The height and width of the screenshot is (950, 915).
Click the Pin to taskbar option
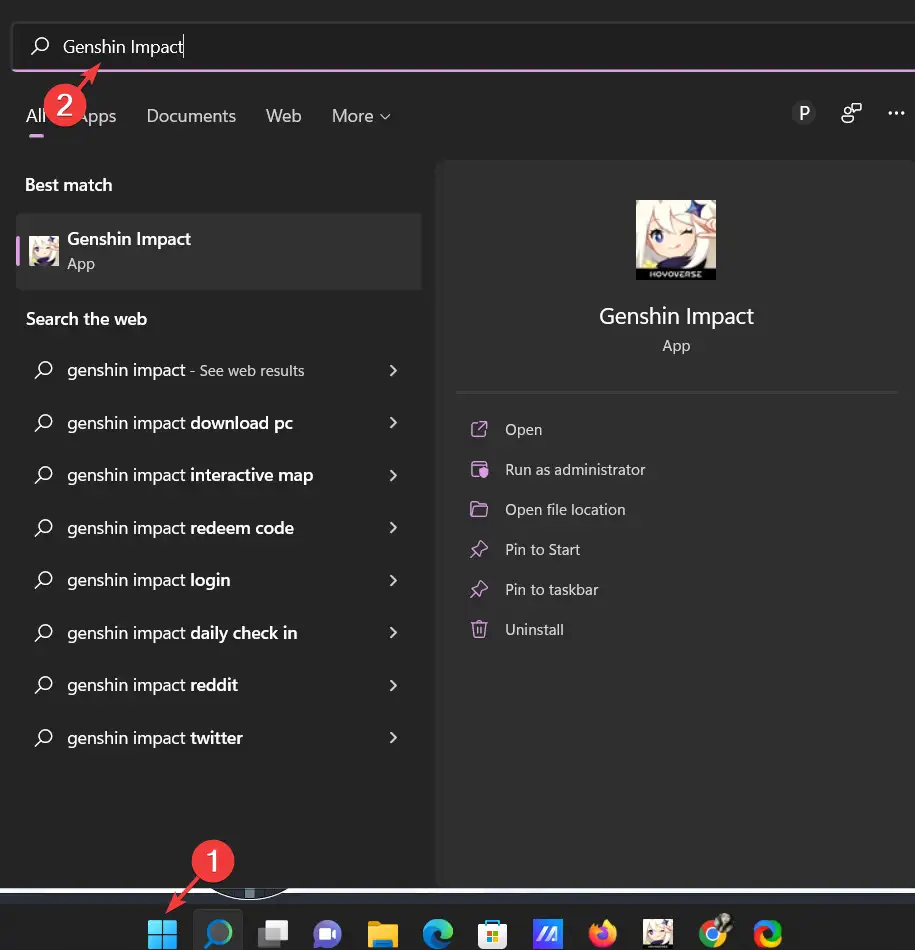point(551,590)
